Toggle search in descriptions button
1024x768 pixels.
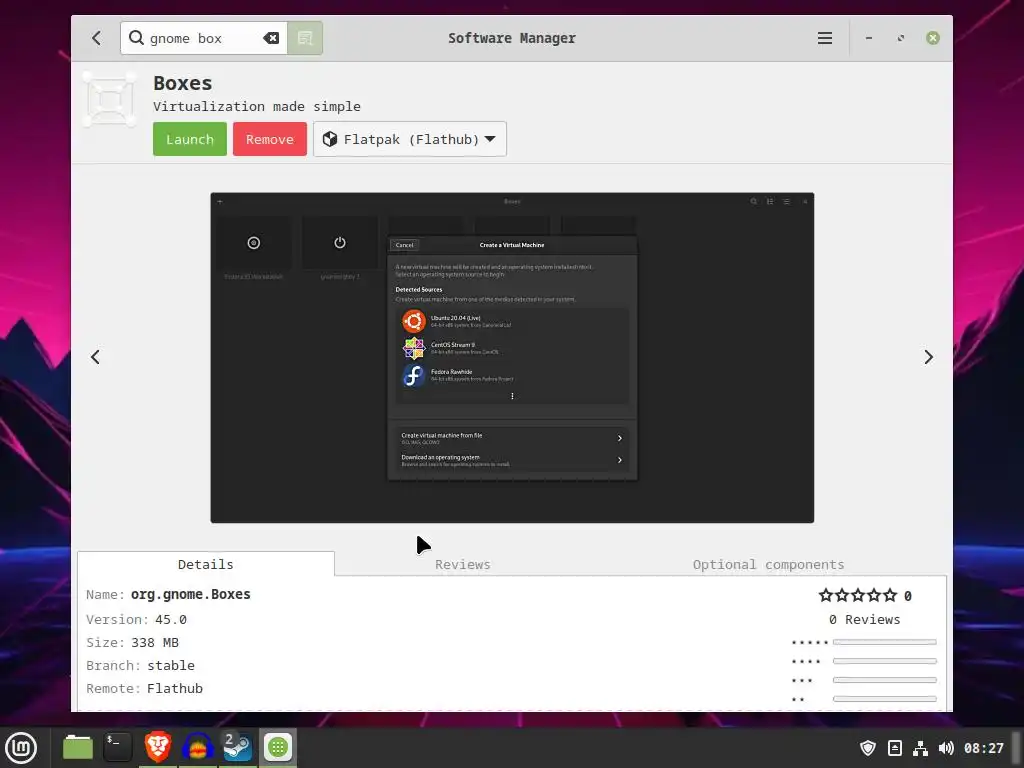tap(305, 38)
